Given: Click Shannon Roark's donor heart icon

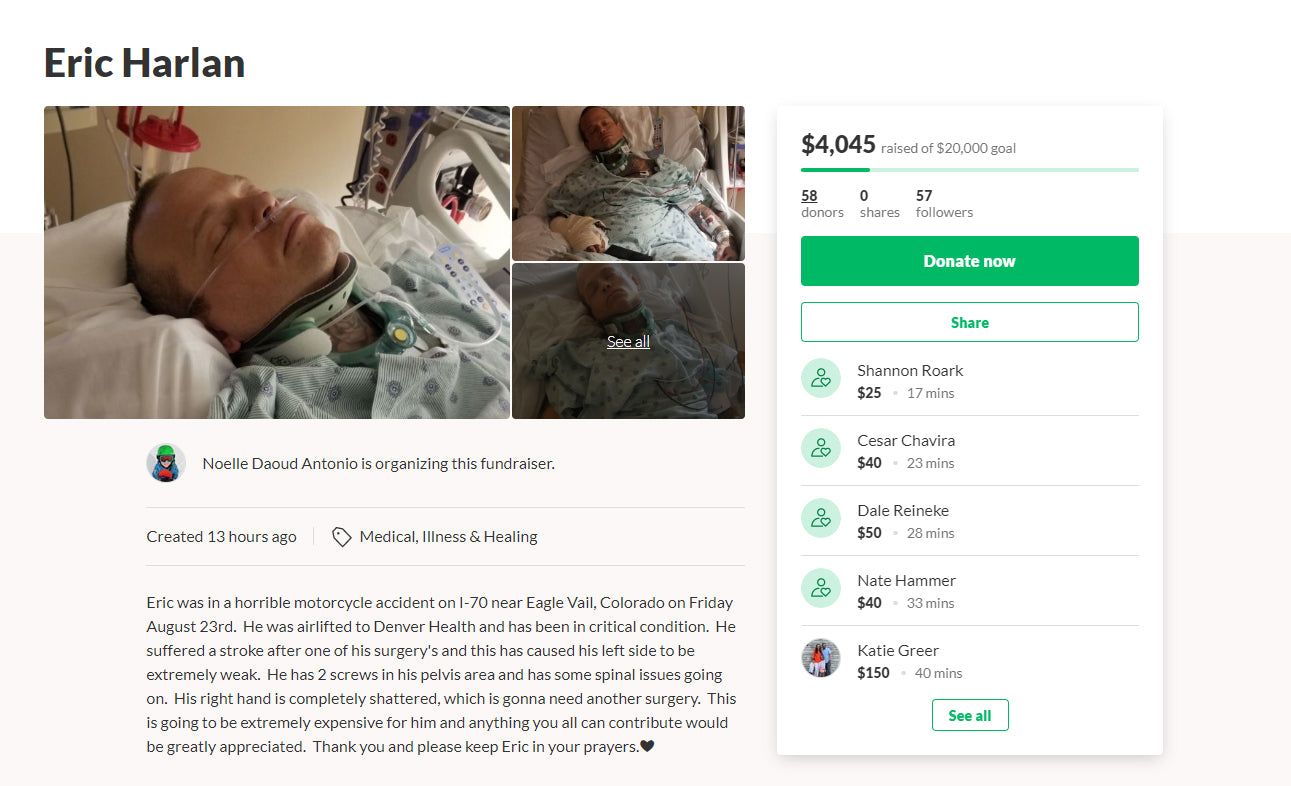Looking at the screenshot, I should [821, 378].
